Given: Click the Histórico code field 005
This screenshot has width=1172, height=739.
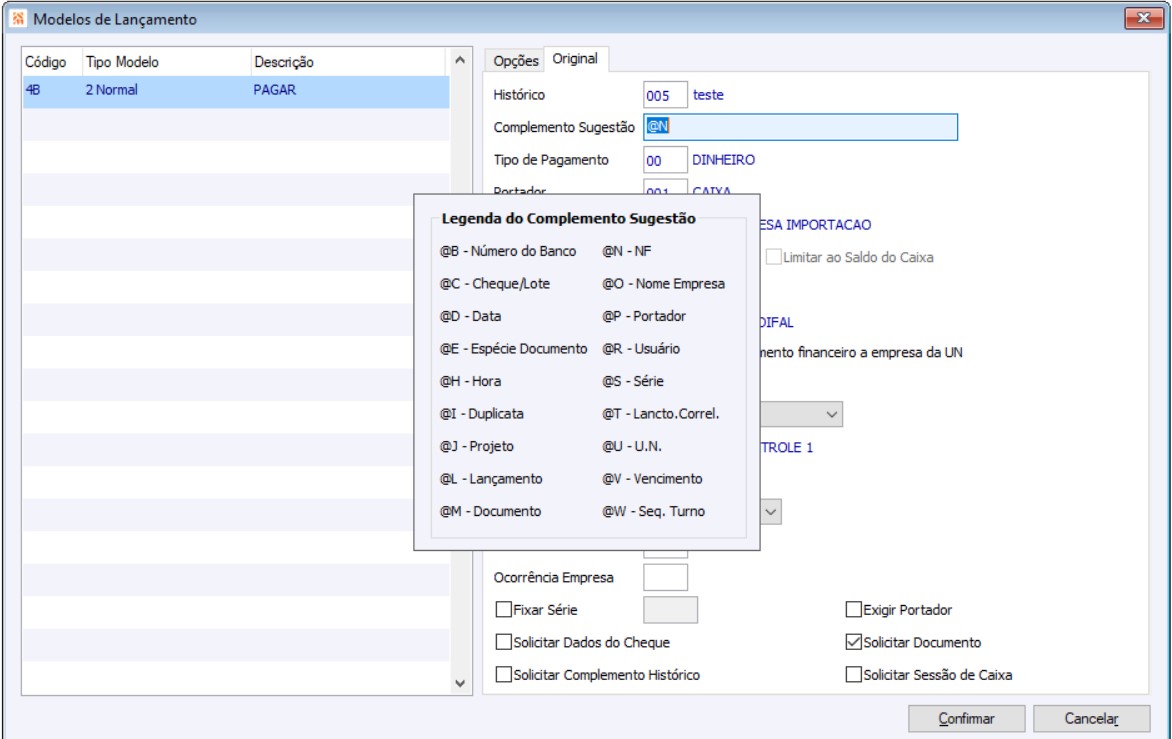Looking at the screenshot, I should (x=664, y=96).
